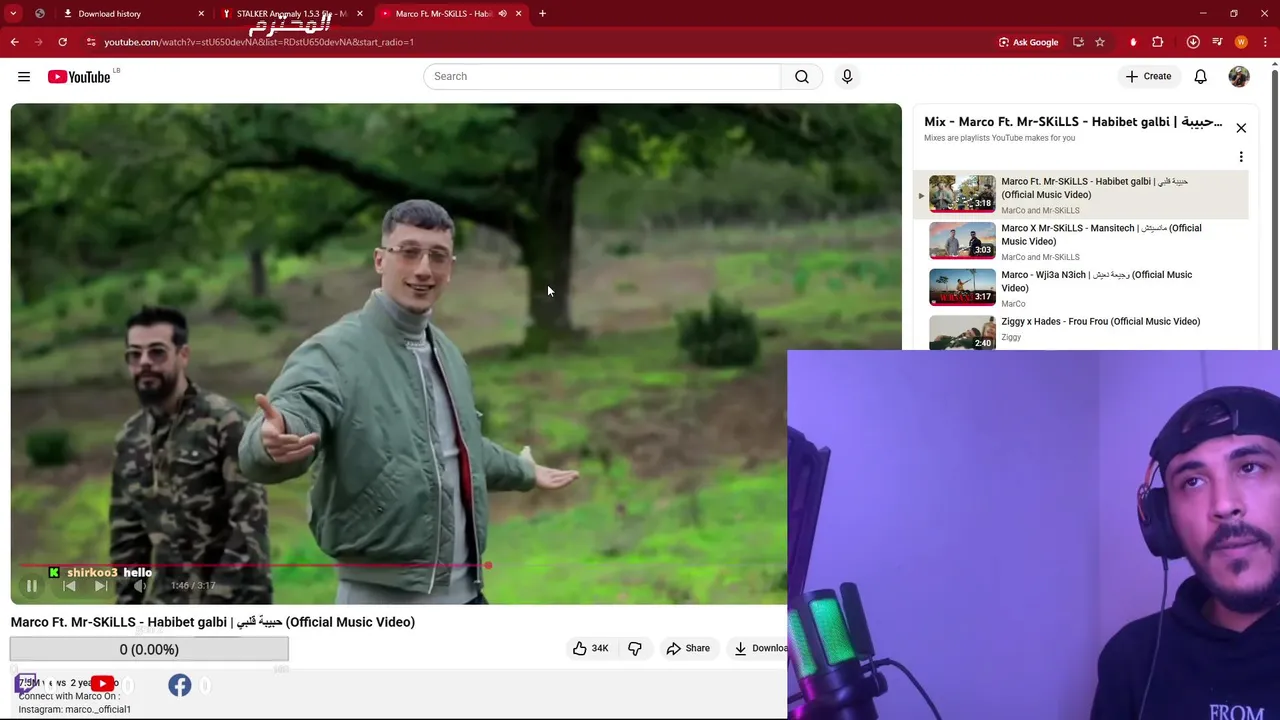Click the YouTube search magnifier button
This screenshot has width=1280, height=720.
802,76
